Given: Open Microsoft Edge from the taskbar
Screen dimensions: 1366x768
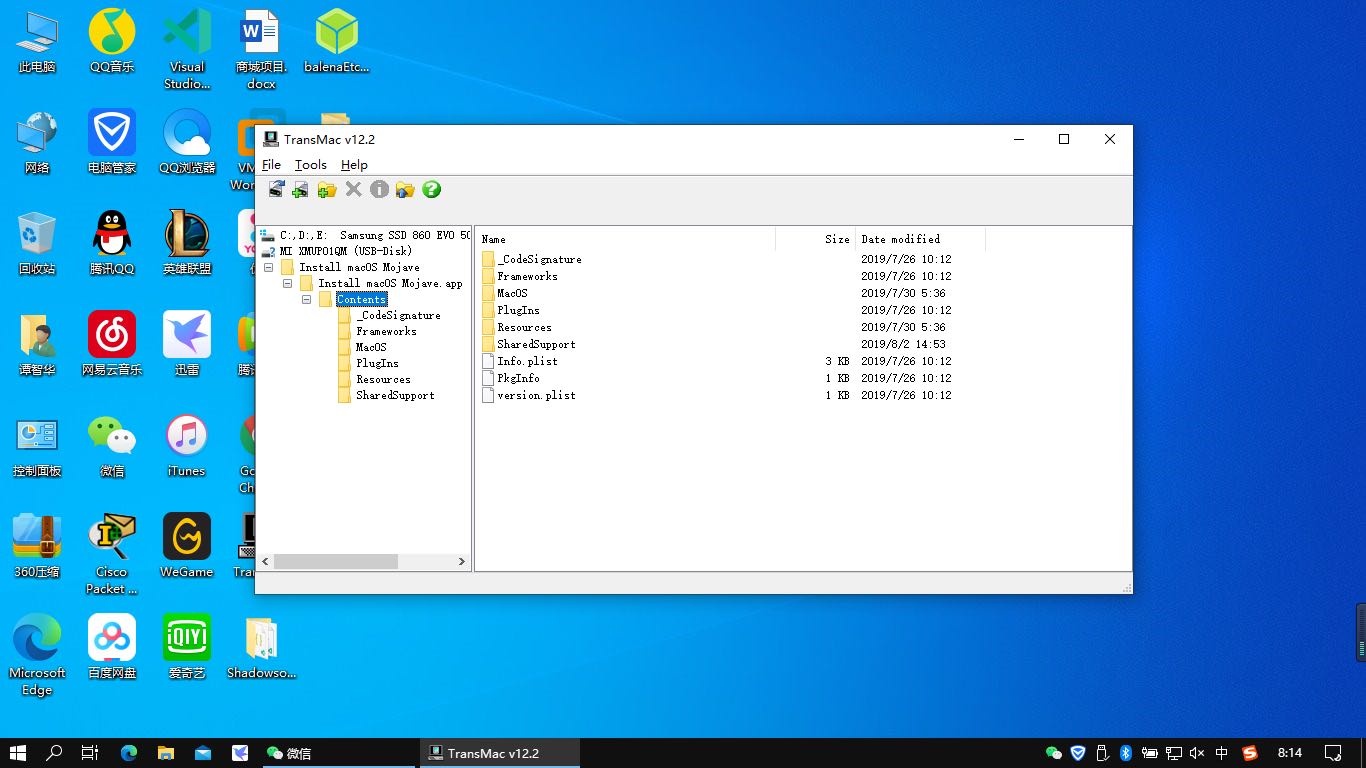Looking at the screenshot, I should click(x=129, y=753).
